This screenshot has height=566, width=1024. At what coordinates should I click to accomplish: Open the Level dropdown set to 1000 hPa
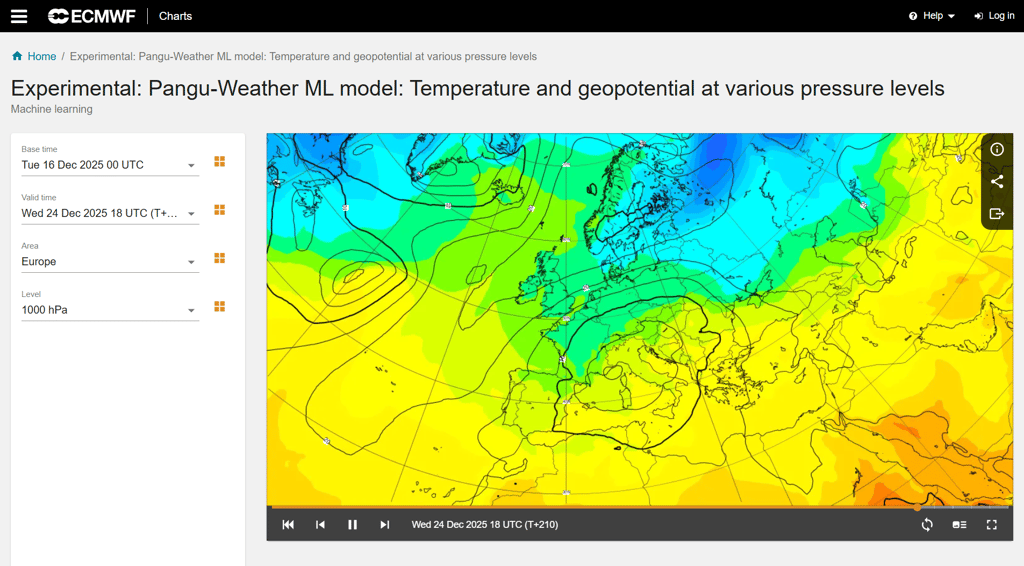click(x=110, y=310)
